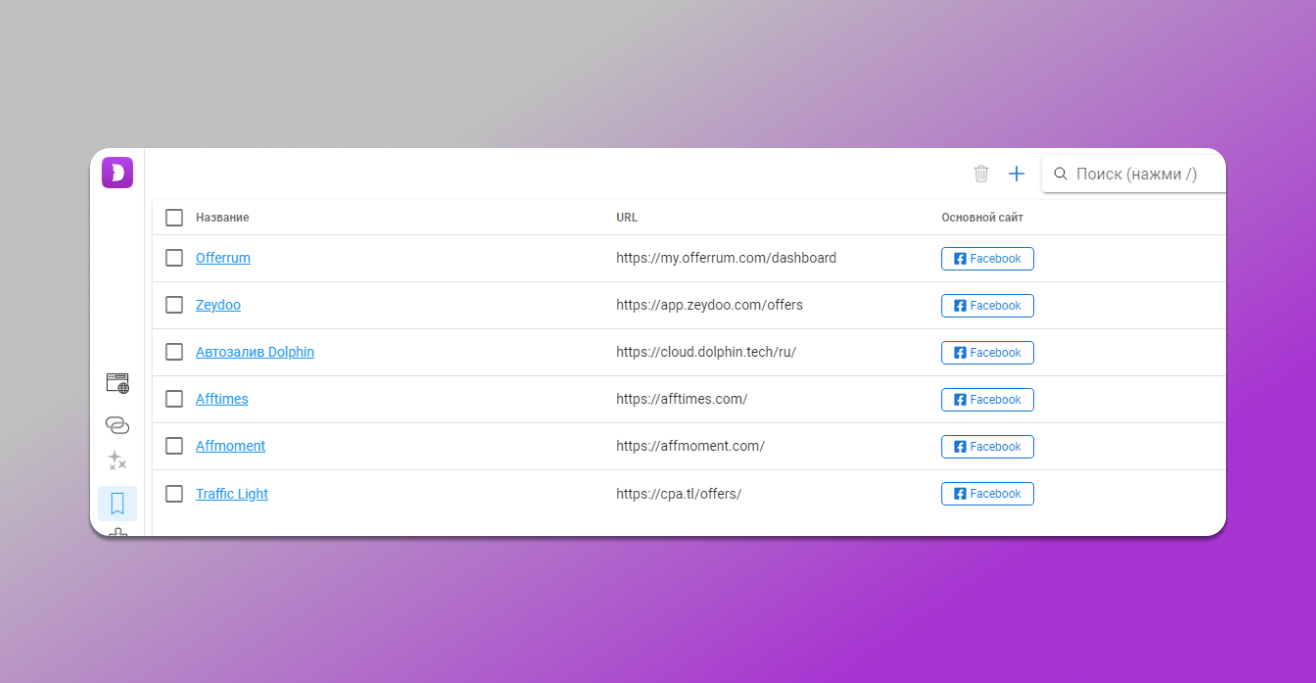Select the bookmarks icon in sidebar
The image size is (1316, 683).
[x=117, y=503]
